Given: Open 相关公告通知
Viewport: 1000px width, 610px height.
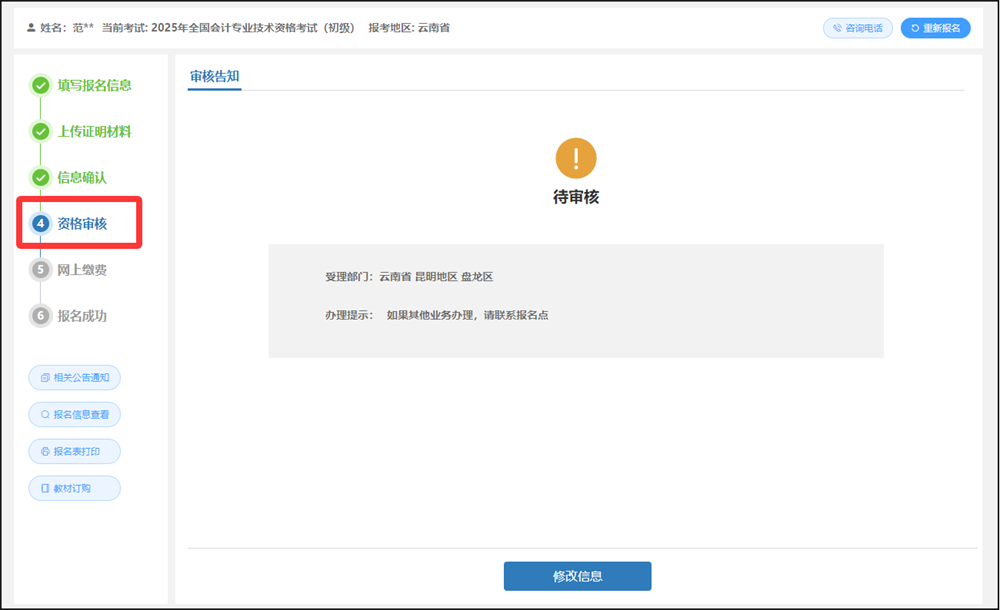Looking at the screenshot, I should coord(75,378).
